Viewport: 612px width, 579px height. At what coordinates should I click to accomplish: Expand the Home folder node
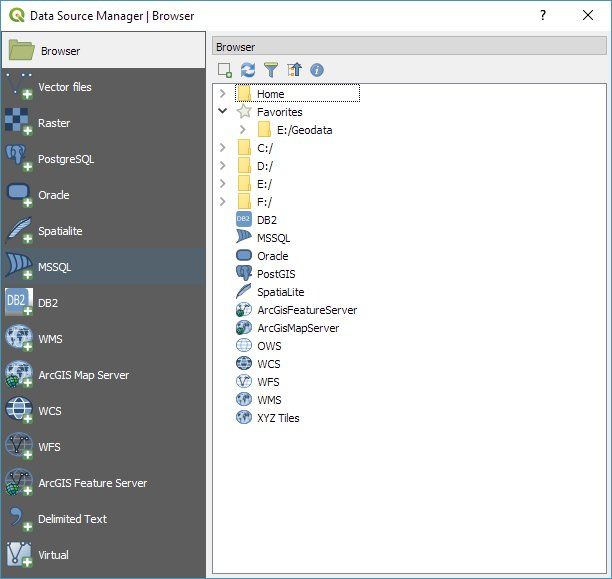coord(223,94)
